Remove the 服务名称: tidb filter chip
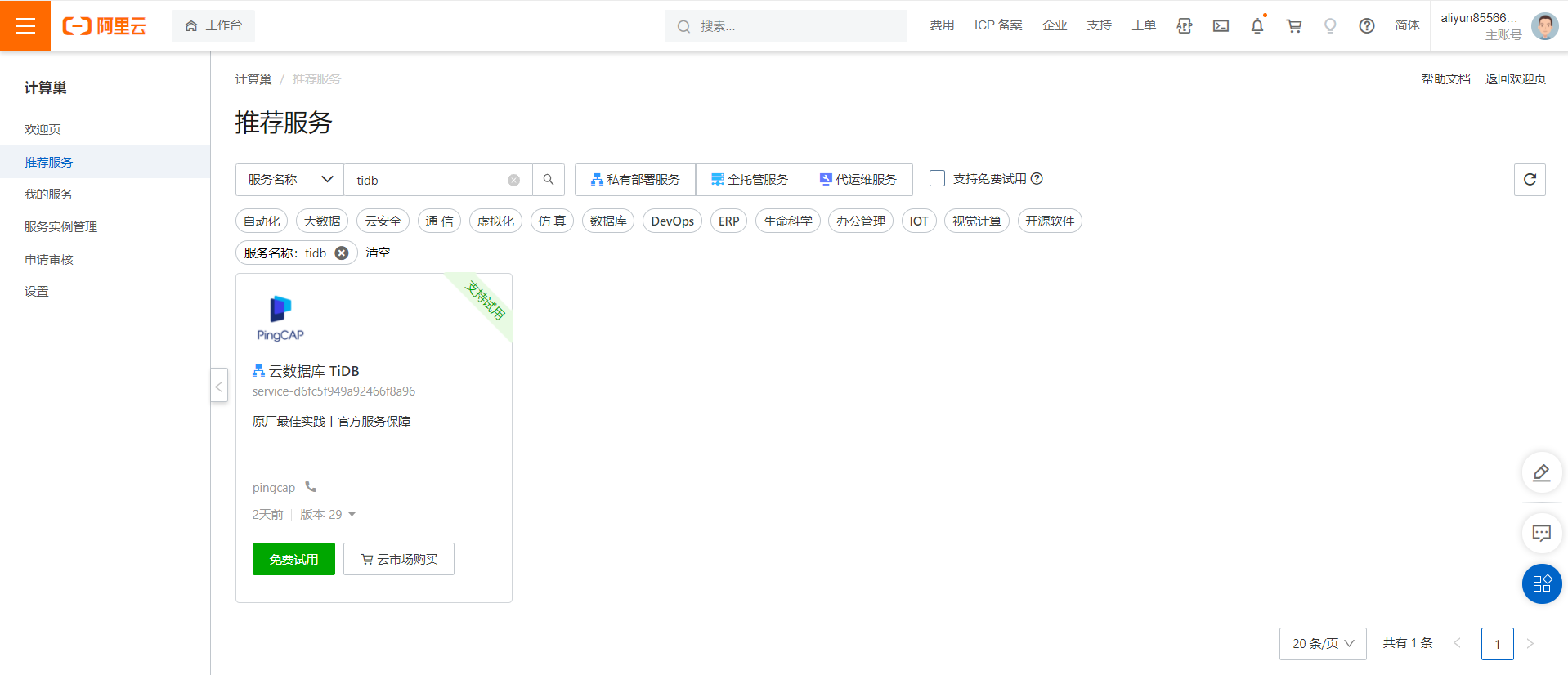The height and width of the screenshot is (675, 1568). (x=342, y=253)
